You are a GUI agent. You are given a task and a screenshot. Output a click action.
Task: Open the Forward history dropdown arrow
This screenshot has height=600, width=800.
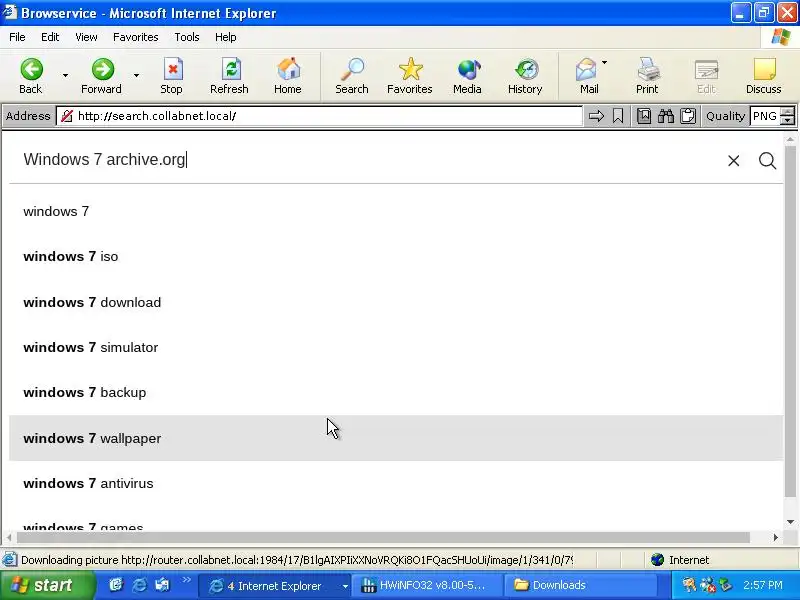tap(136, 76)
